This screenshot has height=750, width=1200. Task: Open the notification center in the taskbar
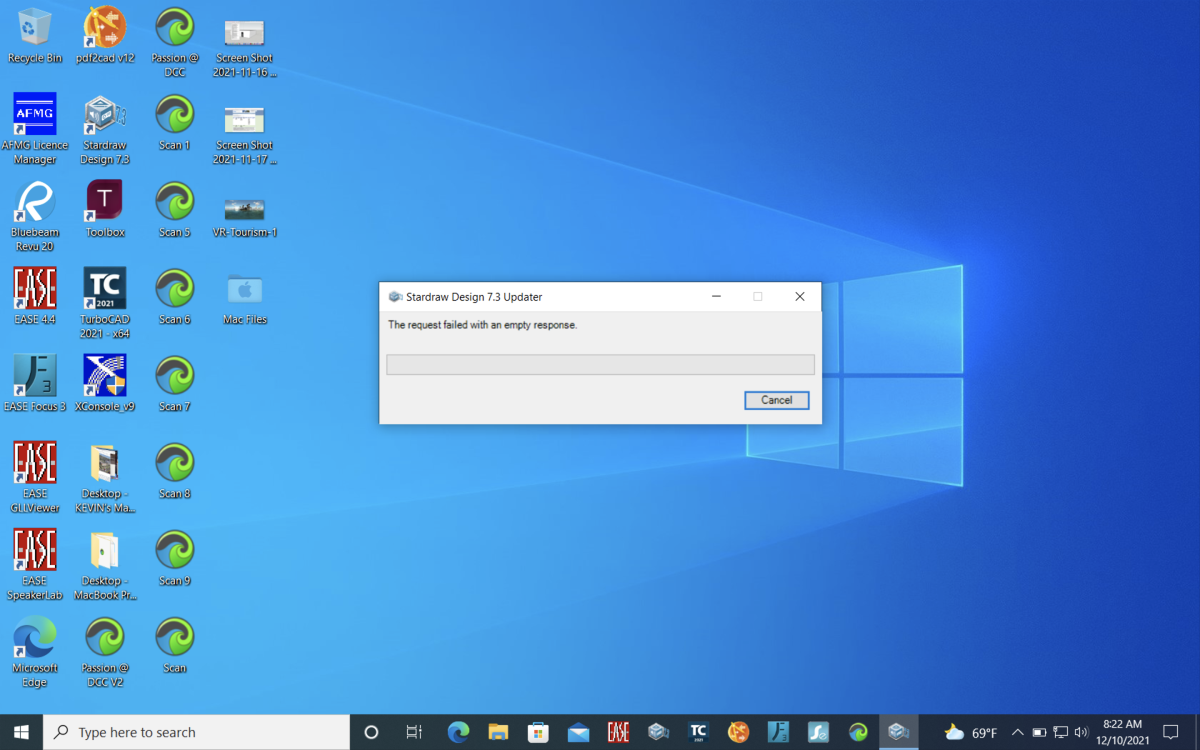(x=1171, y=732)
